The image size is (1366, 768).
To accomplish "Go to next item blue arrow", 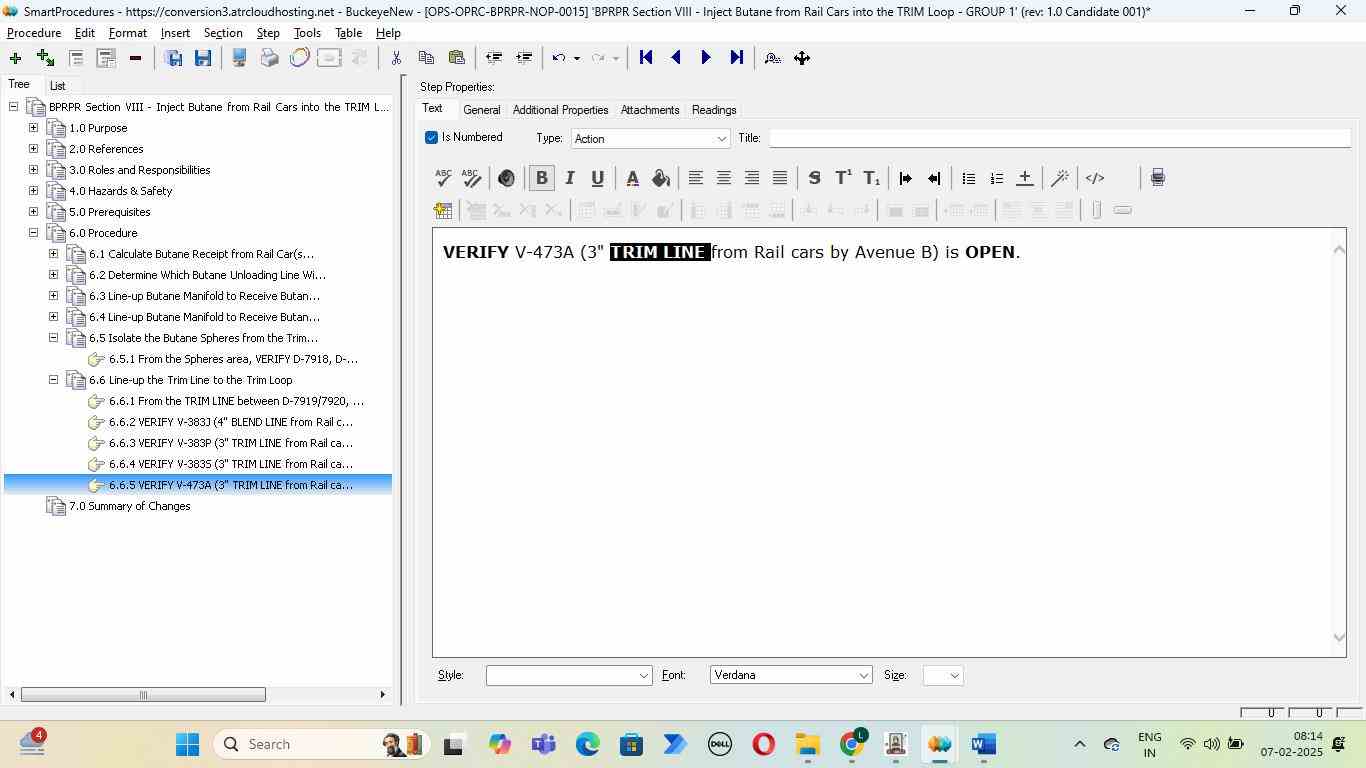I will click(x=706, y=58).
